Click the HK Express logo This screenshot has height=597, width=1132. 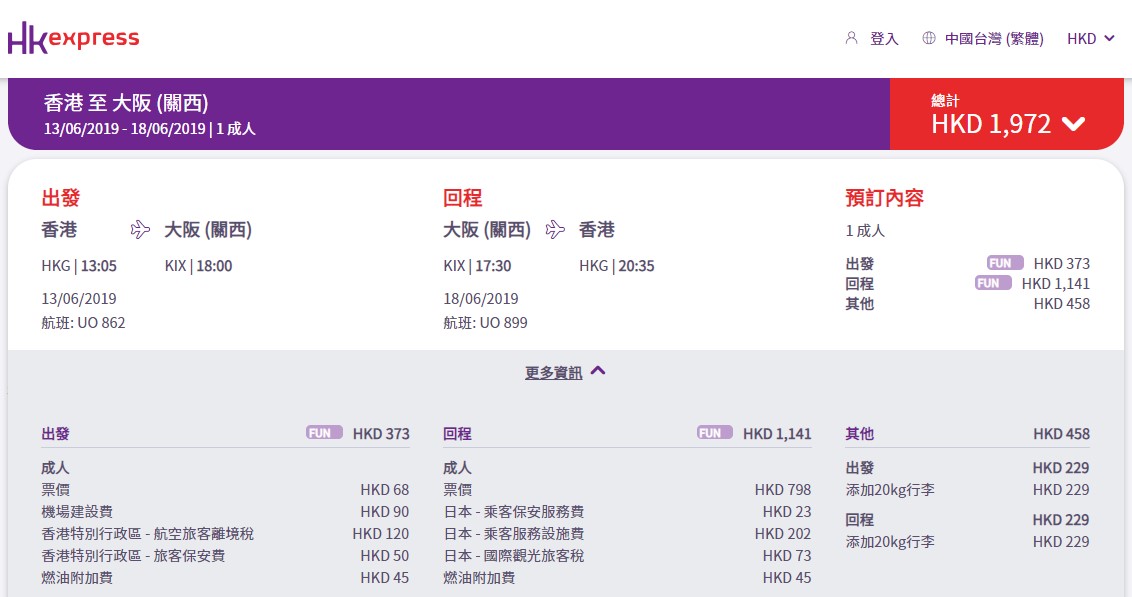coord(74,38)
